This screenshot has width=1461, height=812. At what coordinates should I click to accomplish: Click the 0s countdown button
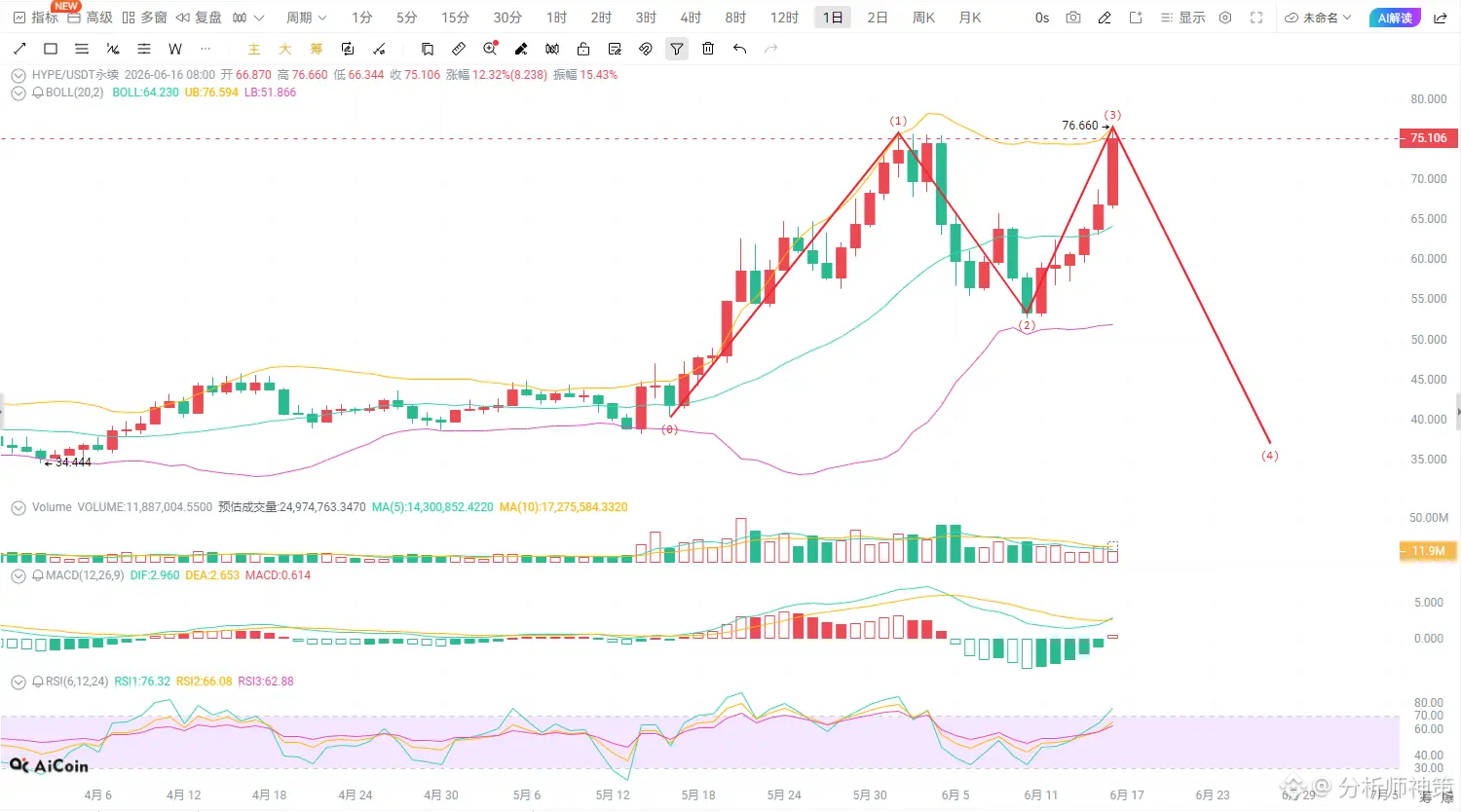click(1042, 18)
